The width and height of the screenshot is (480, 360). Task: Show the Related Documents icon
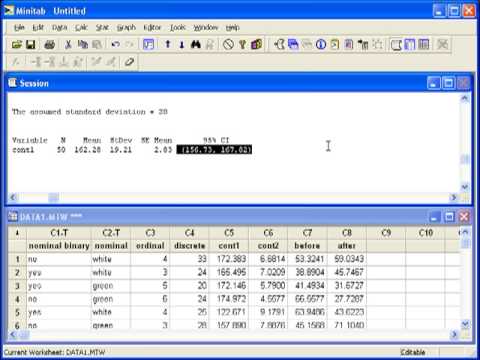point(363,44)
